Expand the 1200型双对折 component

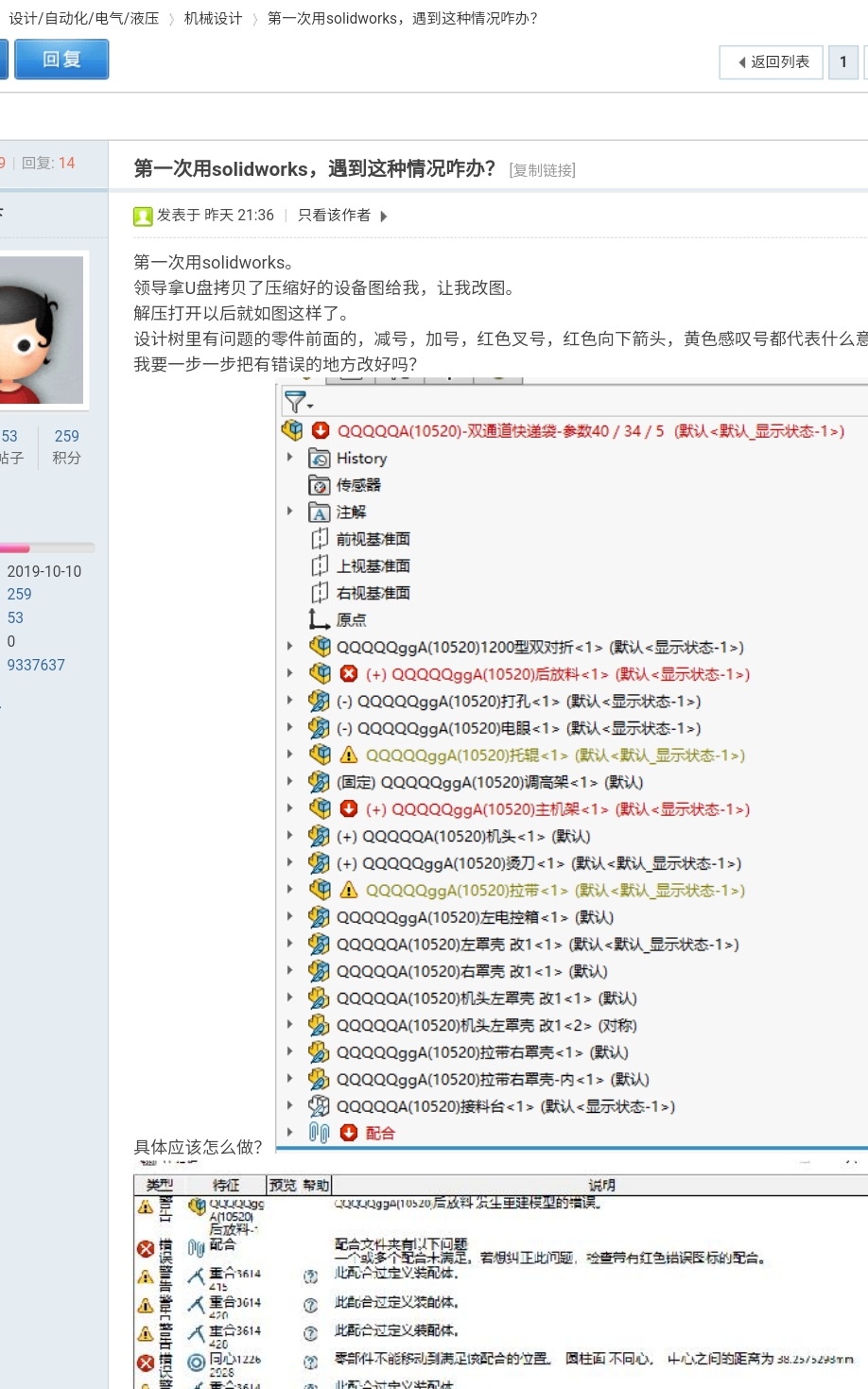[289, 647]
